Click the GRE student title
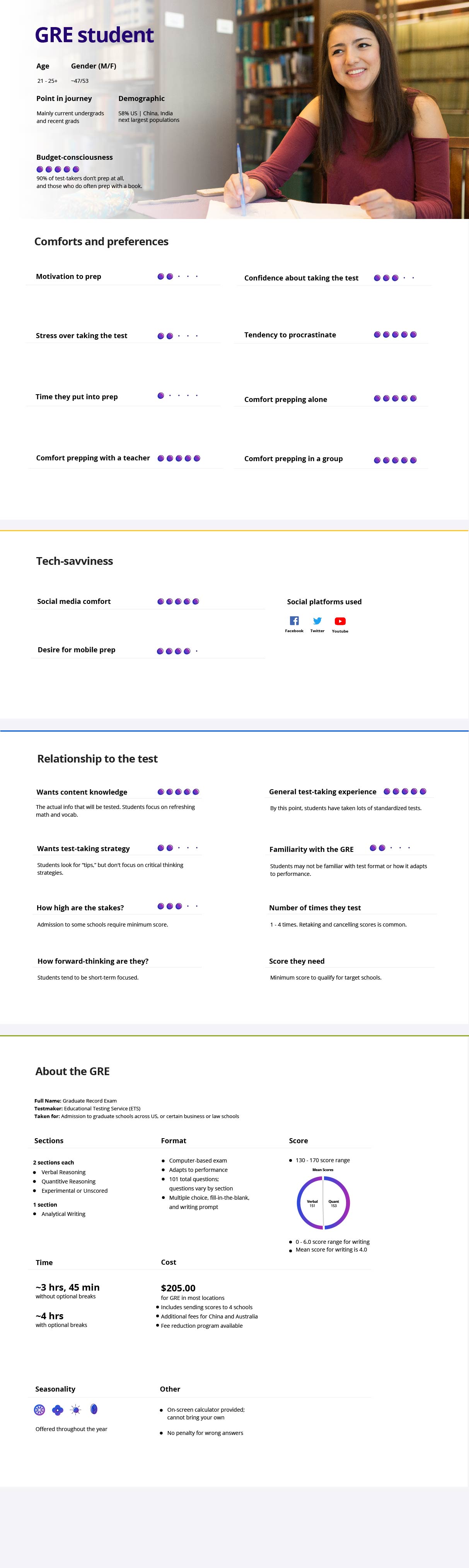Image resolution: width=469 pixels, height=1568 pixels. coord(94,35)
